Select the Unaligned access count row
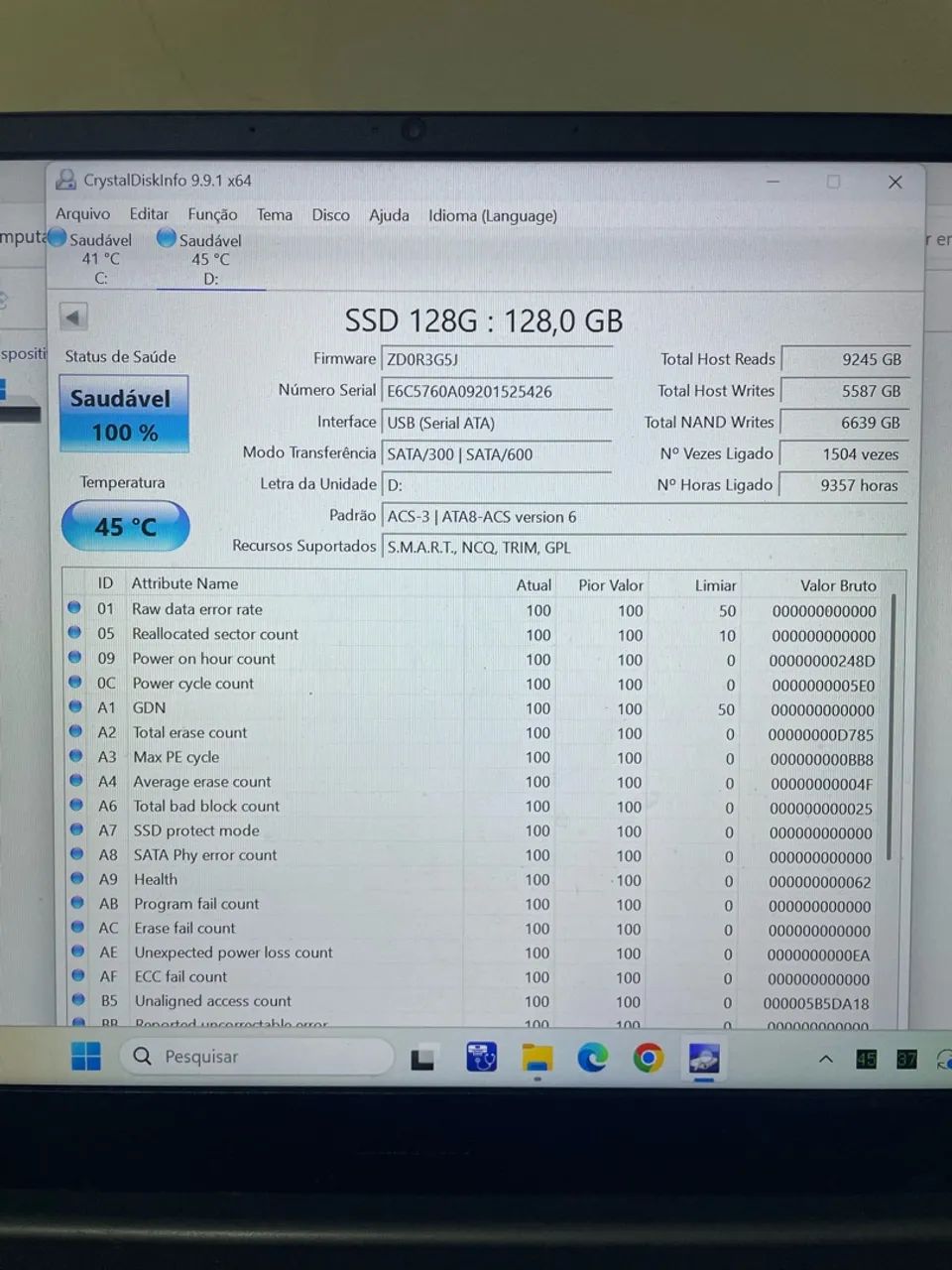Image resolution: width=952 pixels, height=1270 pixels. (x=472, y=1002)
